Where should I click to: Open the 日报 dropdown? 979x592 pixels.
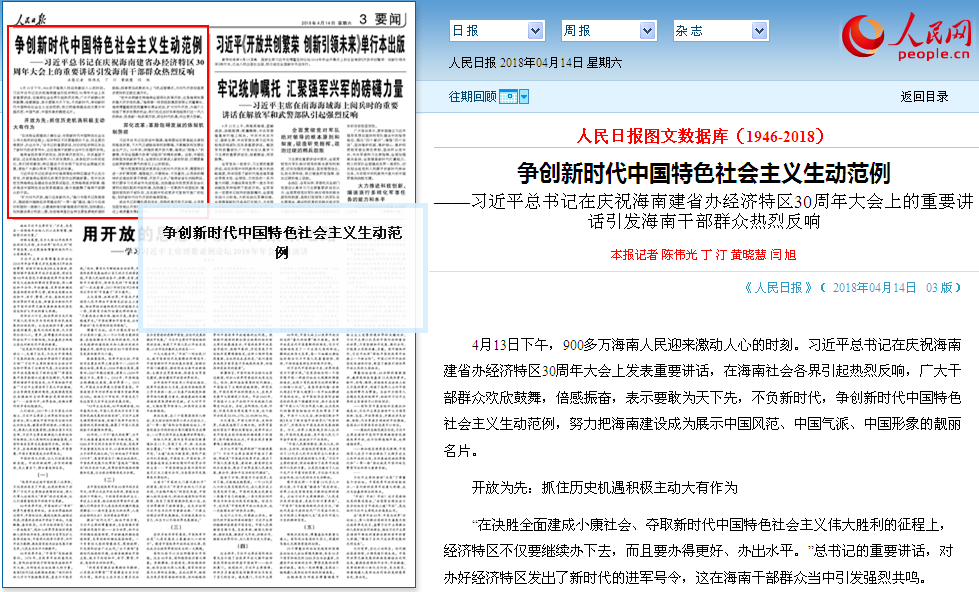496,31
